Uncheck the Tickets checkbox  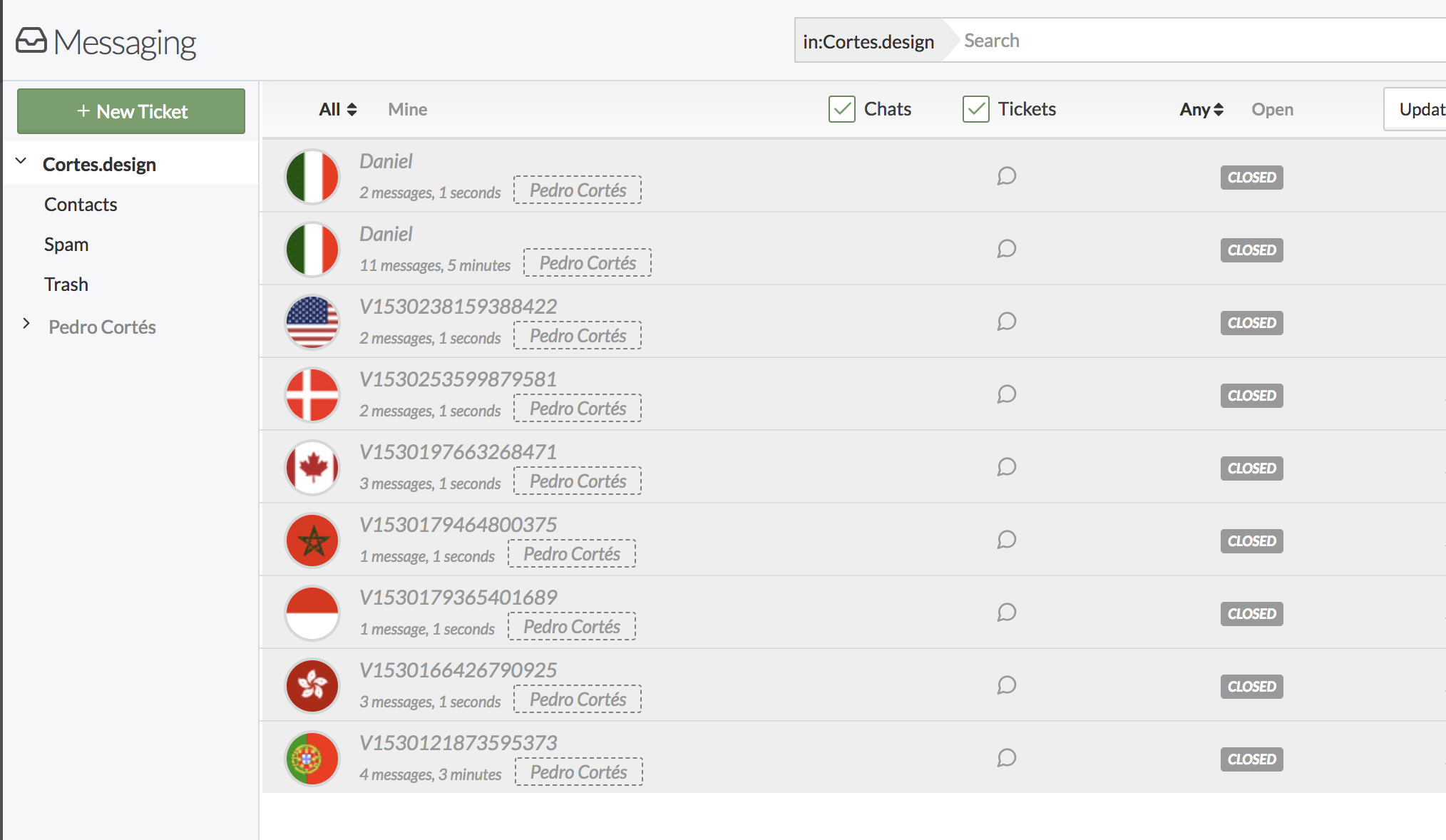(975, 109)
